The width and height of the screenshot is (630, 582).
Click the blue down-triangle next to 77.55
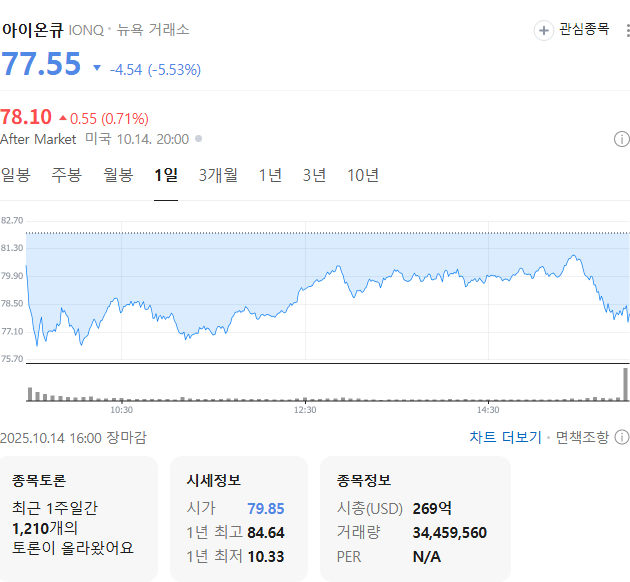97,68
